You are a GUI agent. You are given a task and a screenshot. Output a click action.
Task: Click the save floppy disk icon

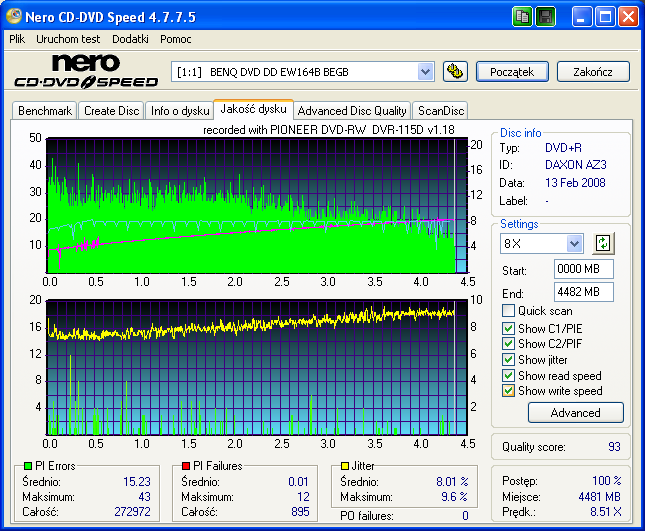click(x=545, y=17)
